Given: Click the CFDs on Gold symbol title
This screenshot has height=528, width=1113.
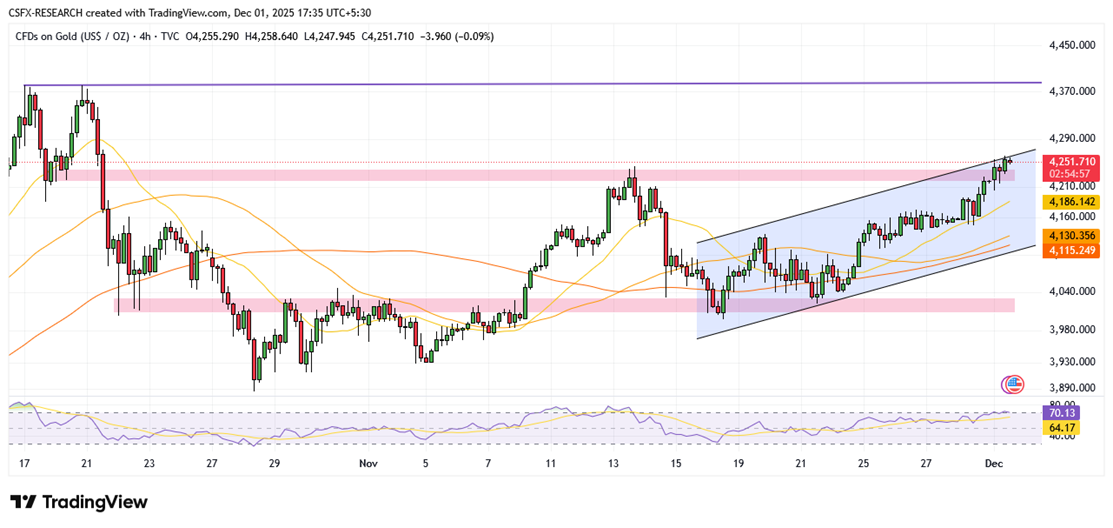Looking at the screenshot, I should click(x=76, y=37).
